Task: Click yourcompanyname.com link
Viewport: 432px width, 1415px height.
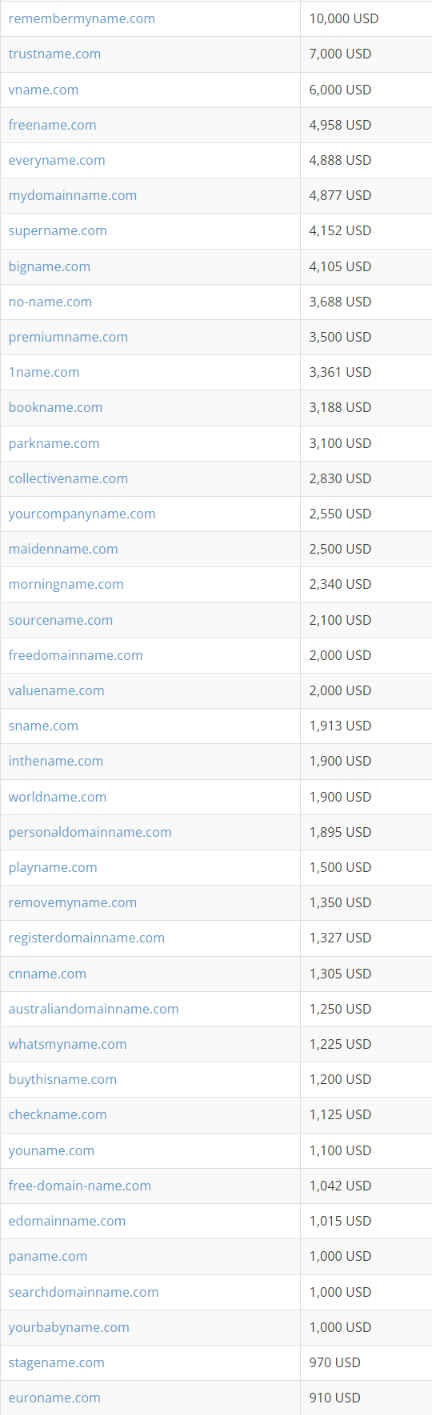Action: pyautogui.click(x=82, y=513)
